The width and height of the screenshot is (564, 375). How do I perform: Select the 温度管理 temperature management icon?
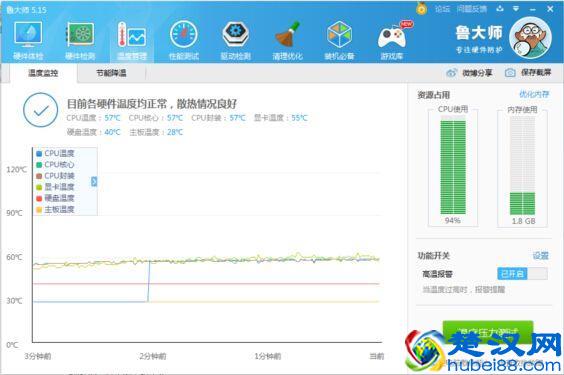[132, 35]
